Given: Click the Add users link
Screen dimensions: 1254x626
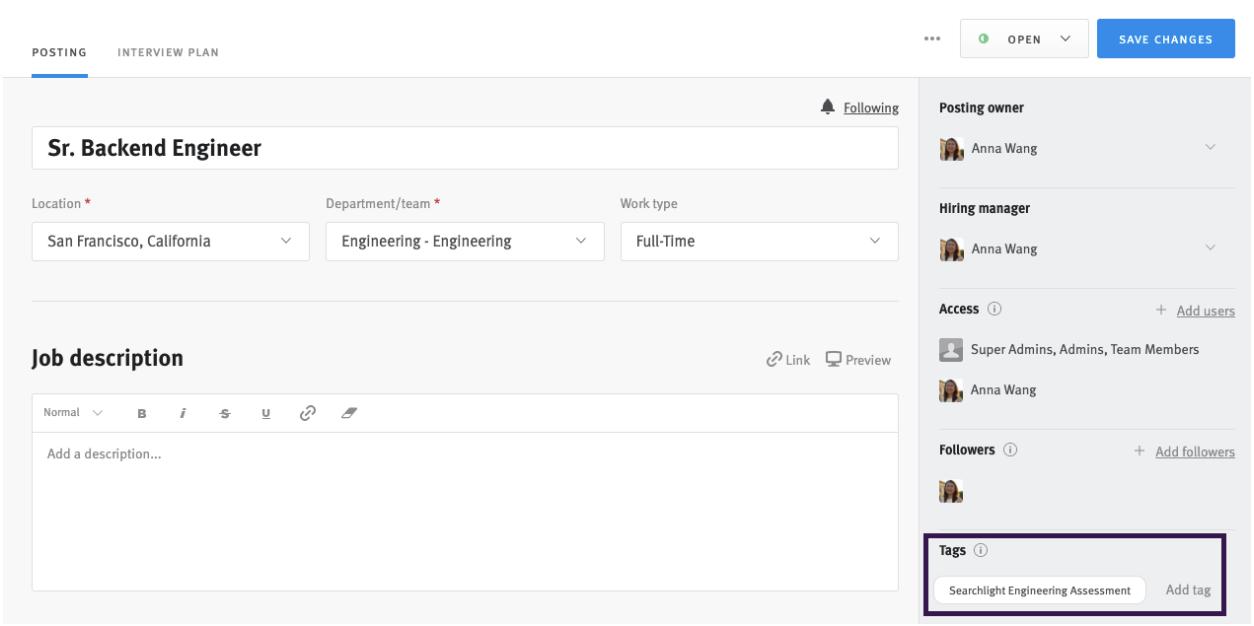Looking at the screenshot, I should click(1205, 311).
